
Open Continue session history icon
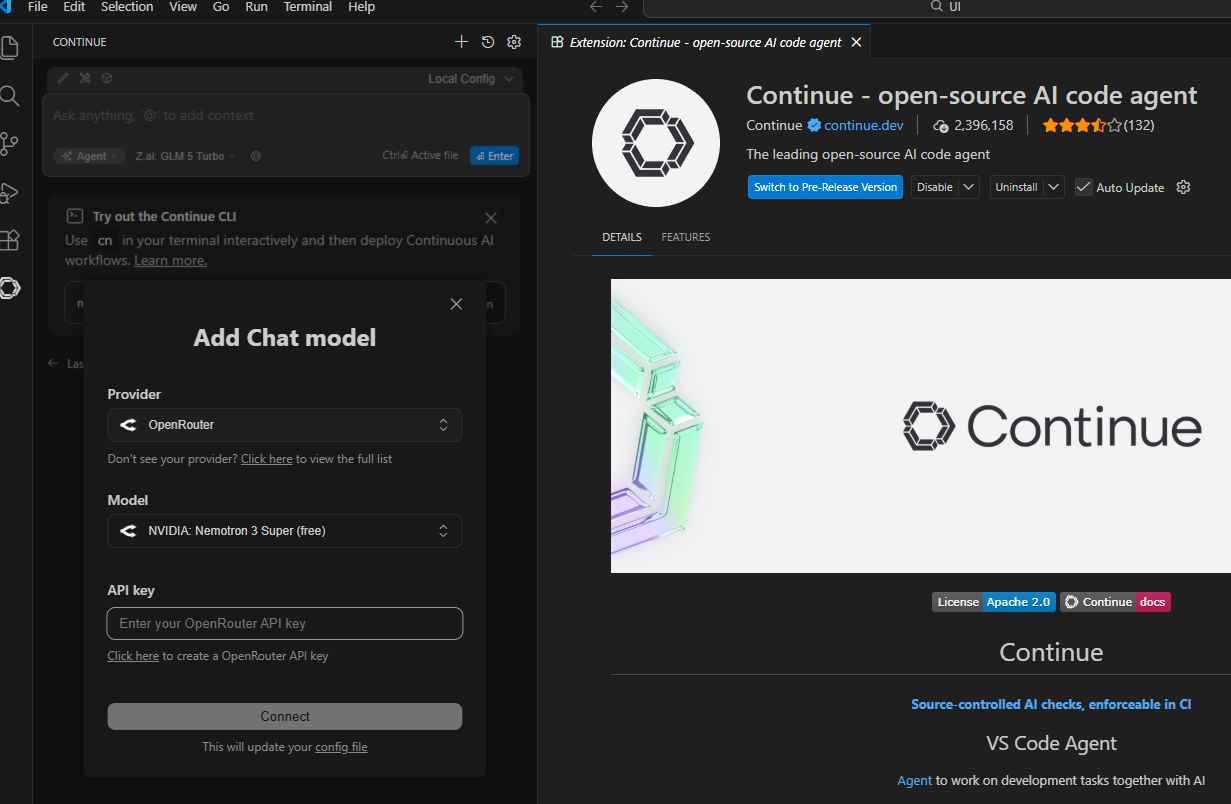488,42
